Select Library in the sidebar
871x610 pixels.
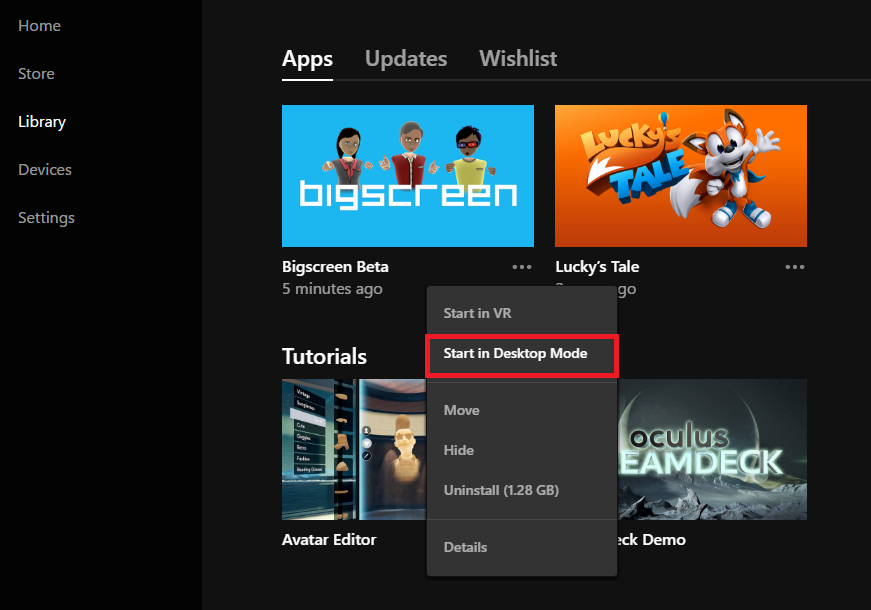click(42, 122)
